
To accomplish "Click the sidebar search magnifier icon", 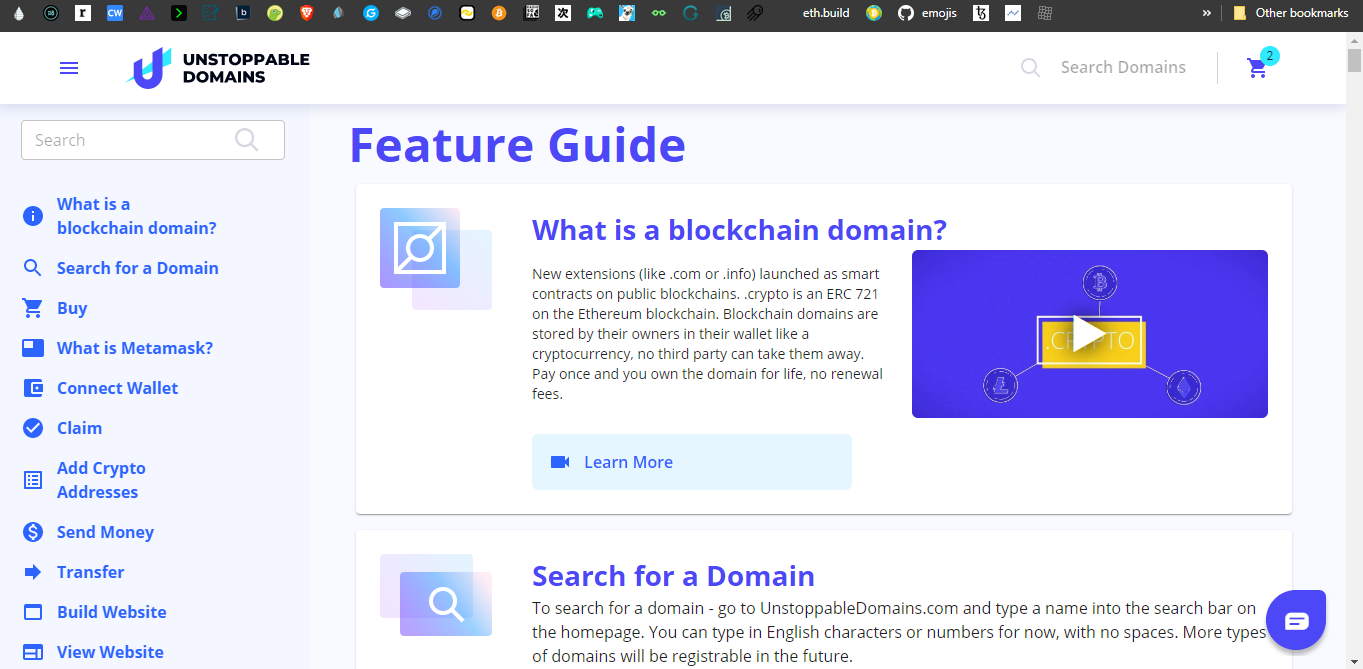I will coord(246,139).
